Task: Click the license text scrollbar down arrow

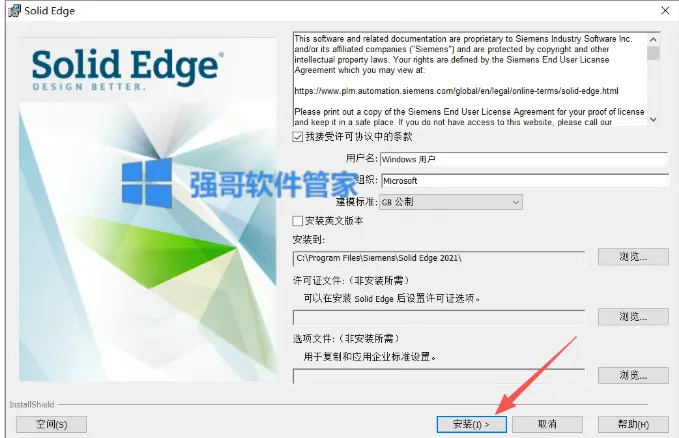Action: coord(653,120)
